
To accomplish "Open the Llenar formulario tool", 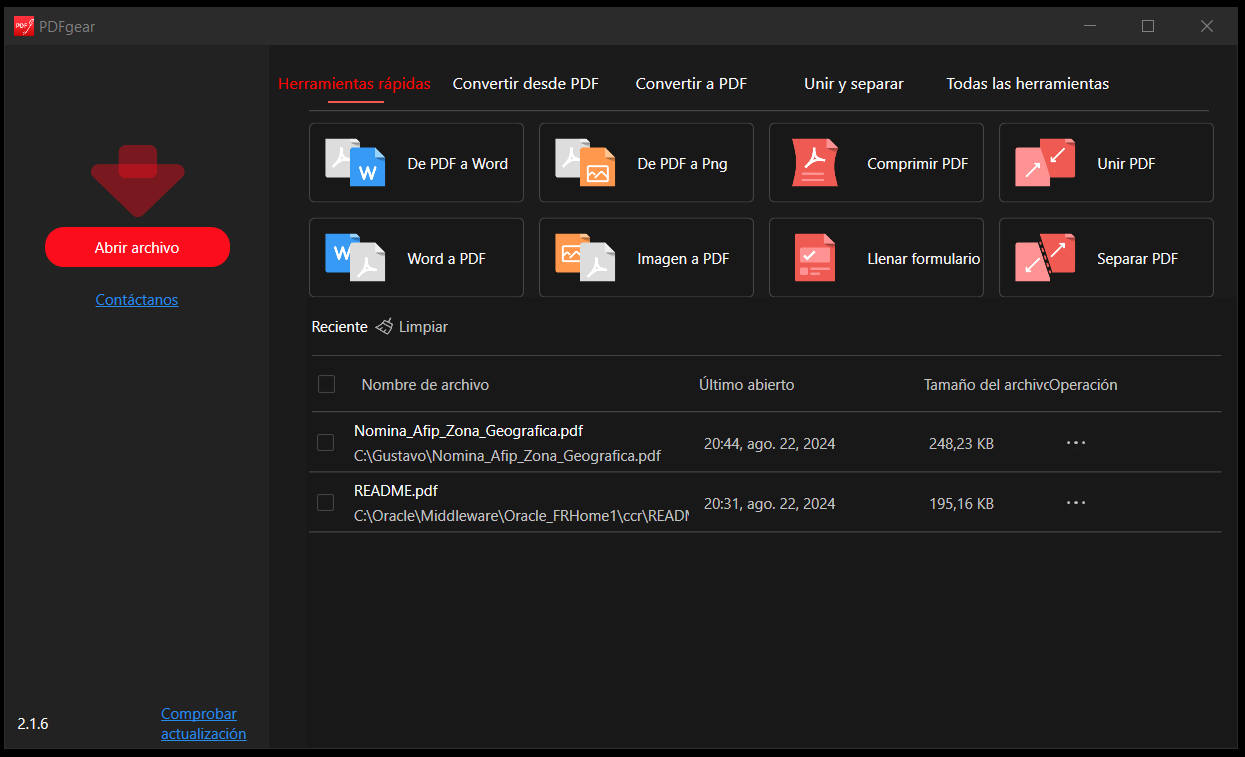I will point(876,258).
